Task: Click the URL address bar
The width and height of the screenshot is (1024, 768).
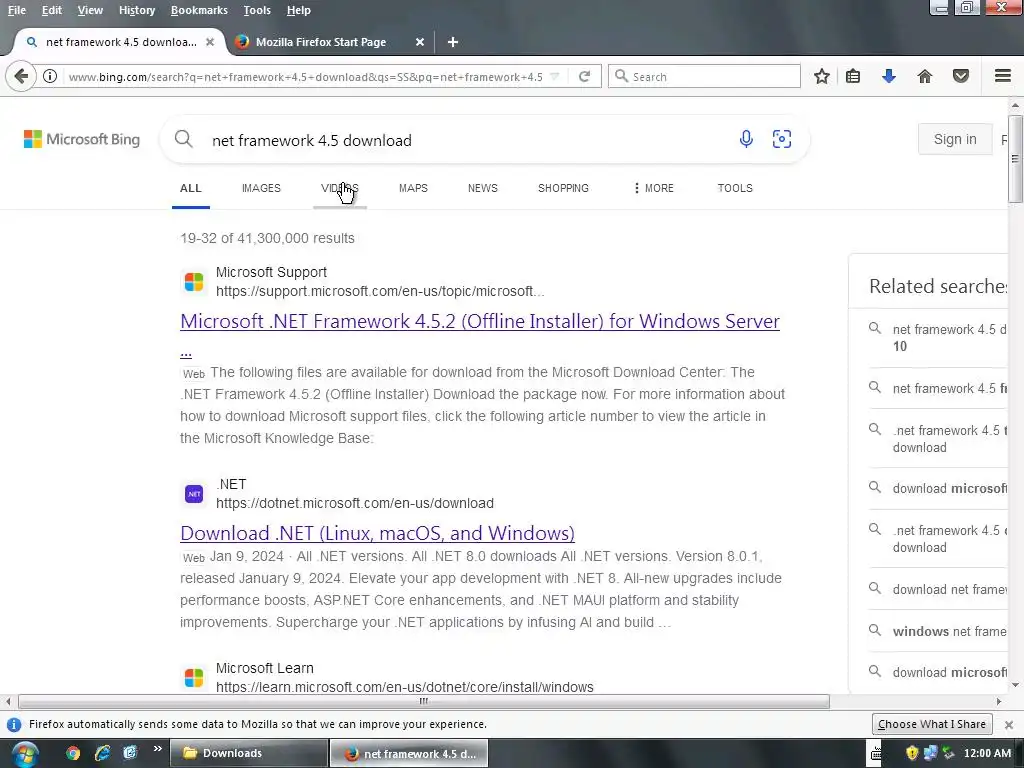Action: pyautogui.click(x=305, y=76)
